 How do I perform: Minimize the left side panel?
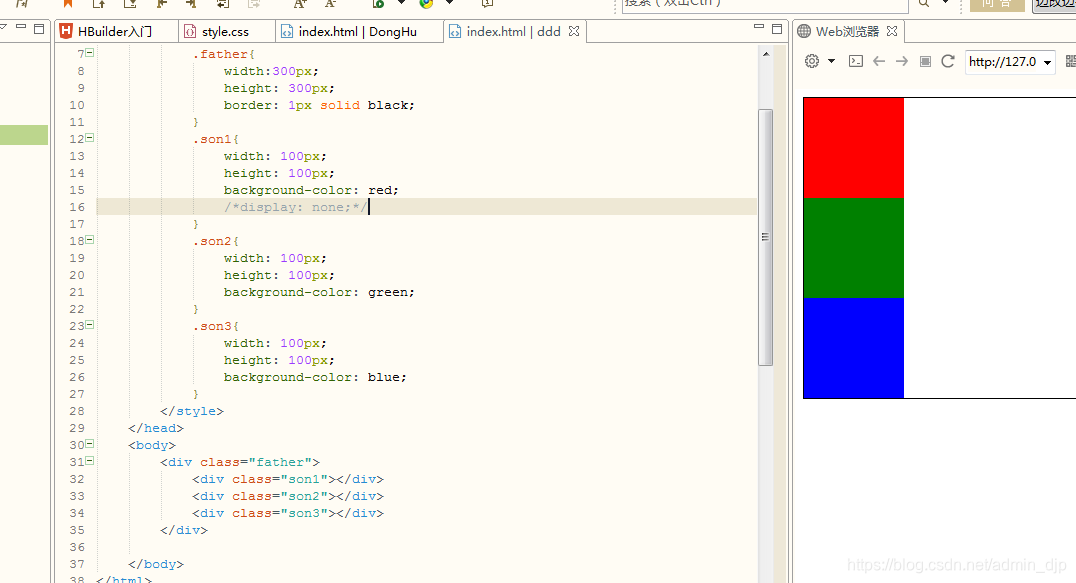pos(21,27)
